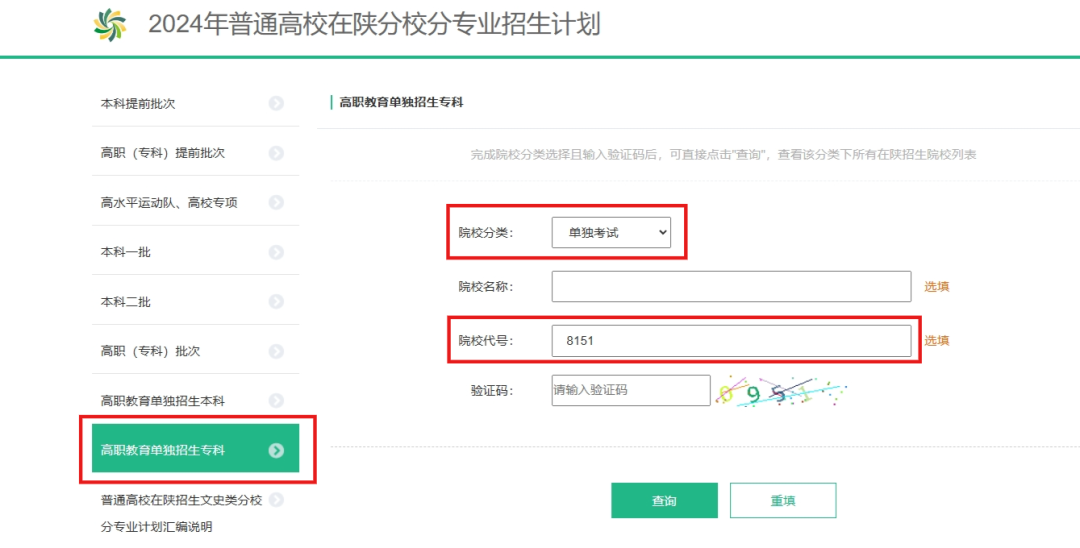1080x548 pixels.
Task: Click arrow icon beside 高职（专科）批次
Action: [276, 351]
